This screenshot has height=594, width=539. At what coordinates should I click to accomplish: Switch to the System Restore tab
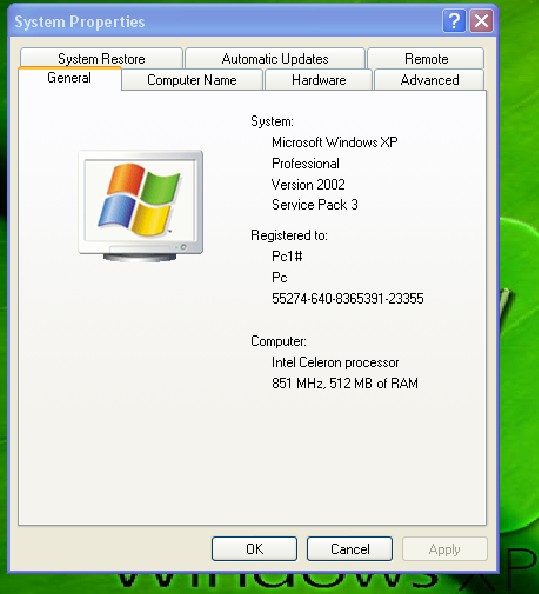point(102,58)
